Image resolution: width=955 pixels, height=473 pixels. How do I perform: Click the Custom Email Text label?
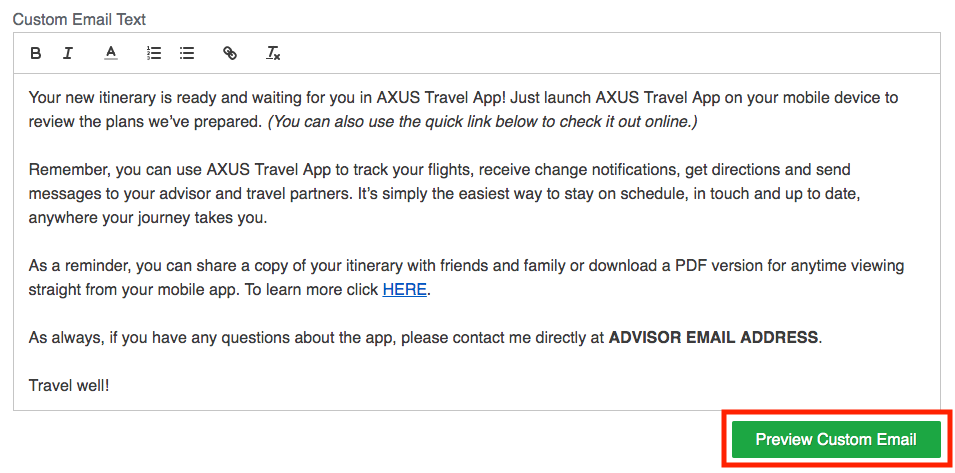(80, 19)
